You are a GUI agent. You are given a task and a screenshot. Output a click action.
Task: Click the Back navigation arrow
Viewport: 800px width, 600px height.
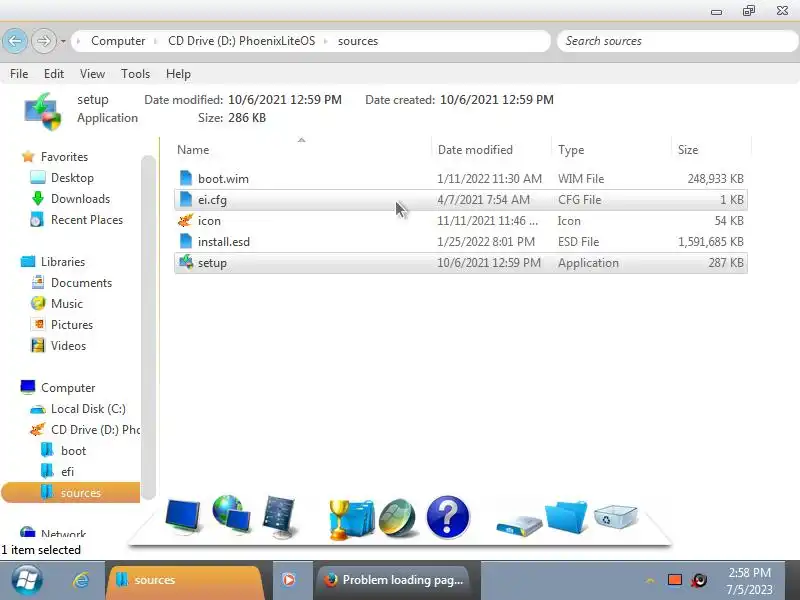(x=15, y=41)
